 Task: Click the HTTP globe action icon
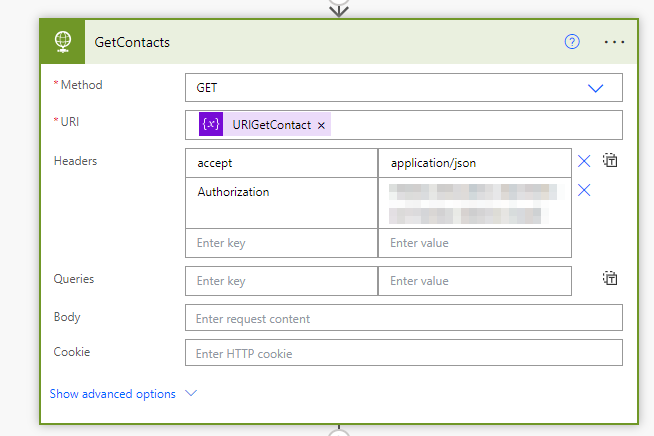62,42
